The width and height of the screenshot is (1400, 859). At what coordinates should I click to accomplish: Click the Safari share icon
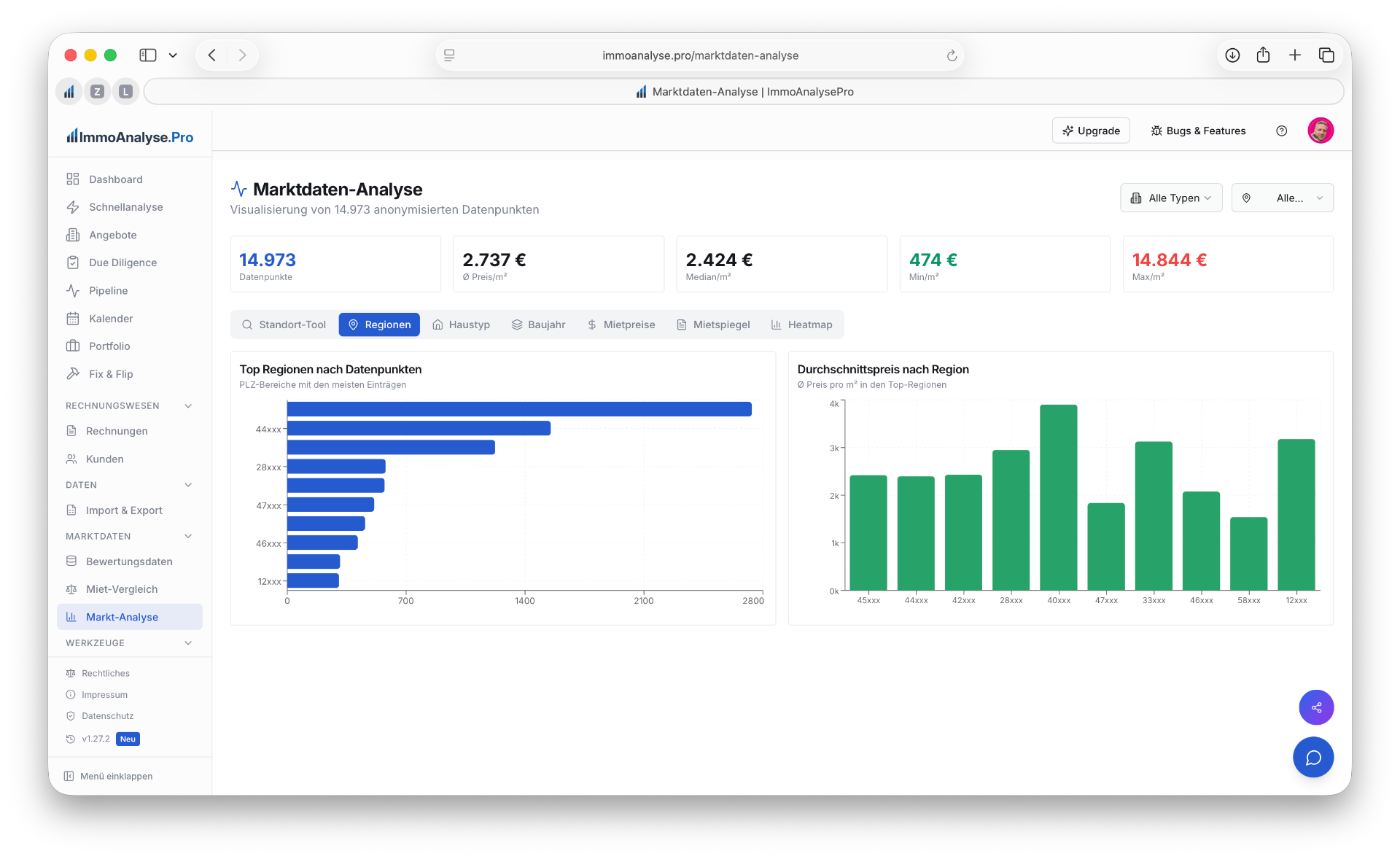(x=1264, y=55)
